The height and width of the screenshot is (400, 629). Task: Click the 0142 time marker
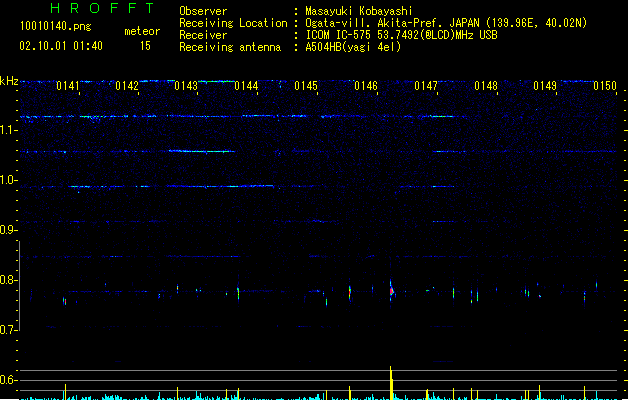[127, 86]
